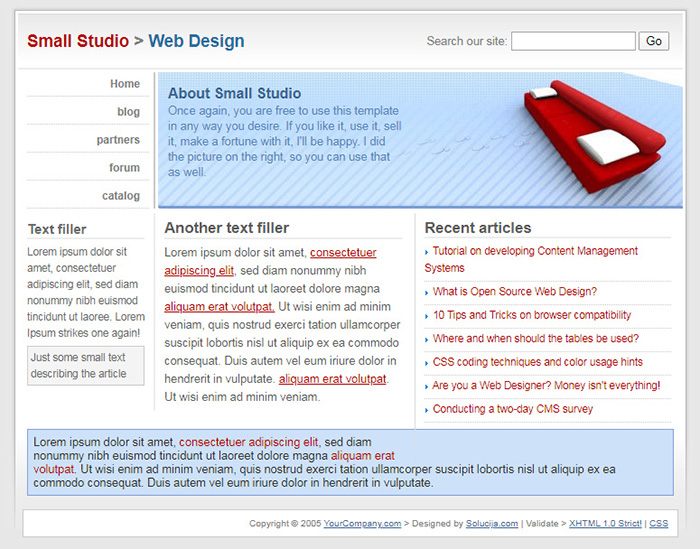Open the Are you a Web Designer article
700x549 pixels.
[x=546, y=385]
